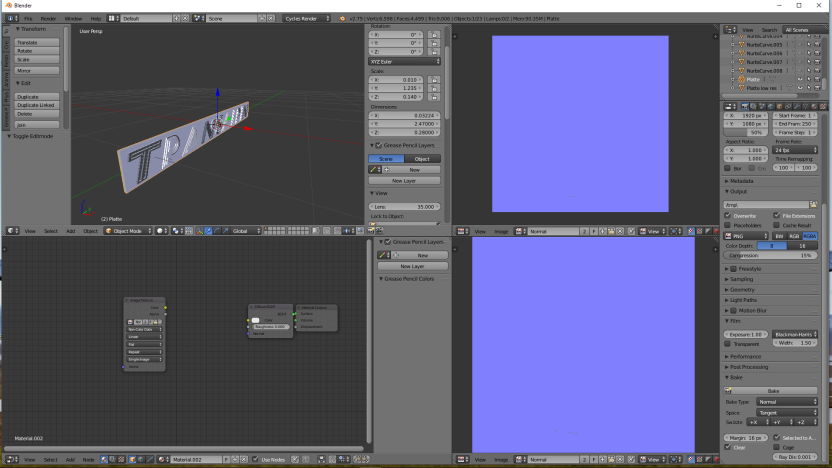Image resolution: width=832 pixels, height=468 pixels.
Task: Click the NurbsCurve.007 curve icon
Action: click(741, 62)
